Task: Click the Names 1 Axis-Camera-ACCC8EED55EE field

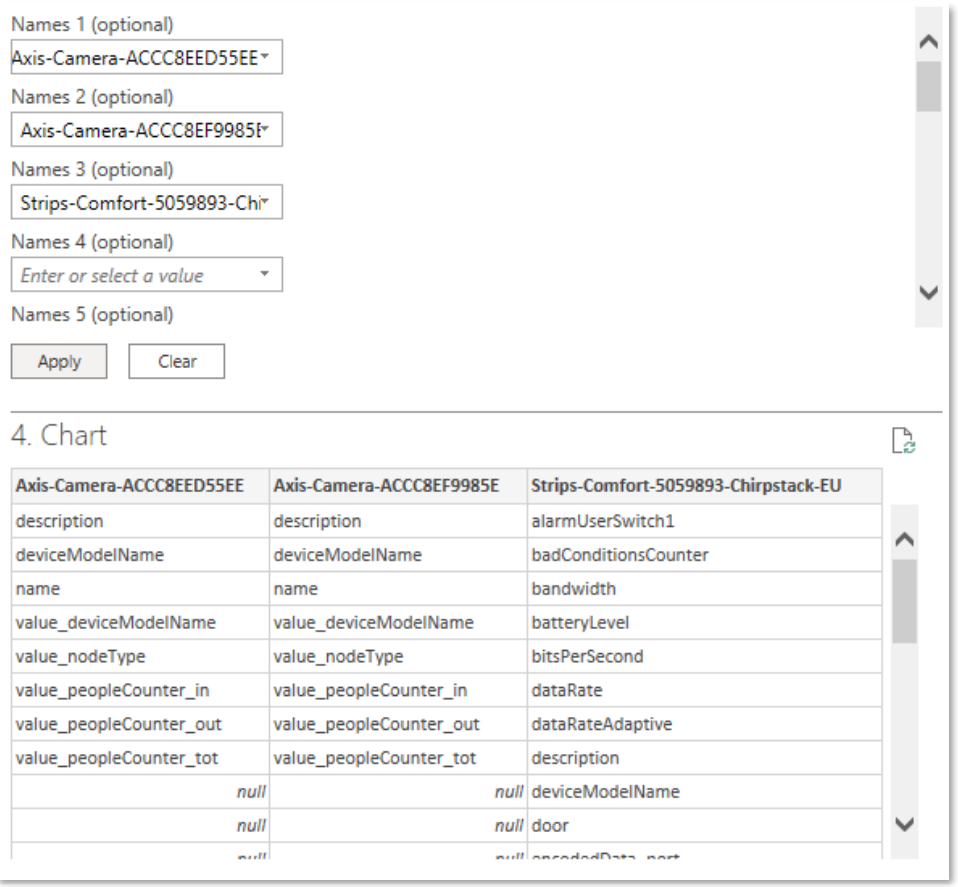Action: (x=147, y=57)
